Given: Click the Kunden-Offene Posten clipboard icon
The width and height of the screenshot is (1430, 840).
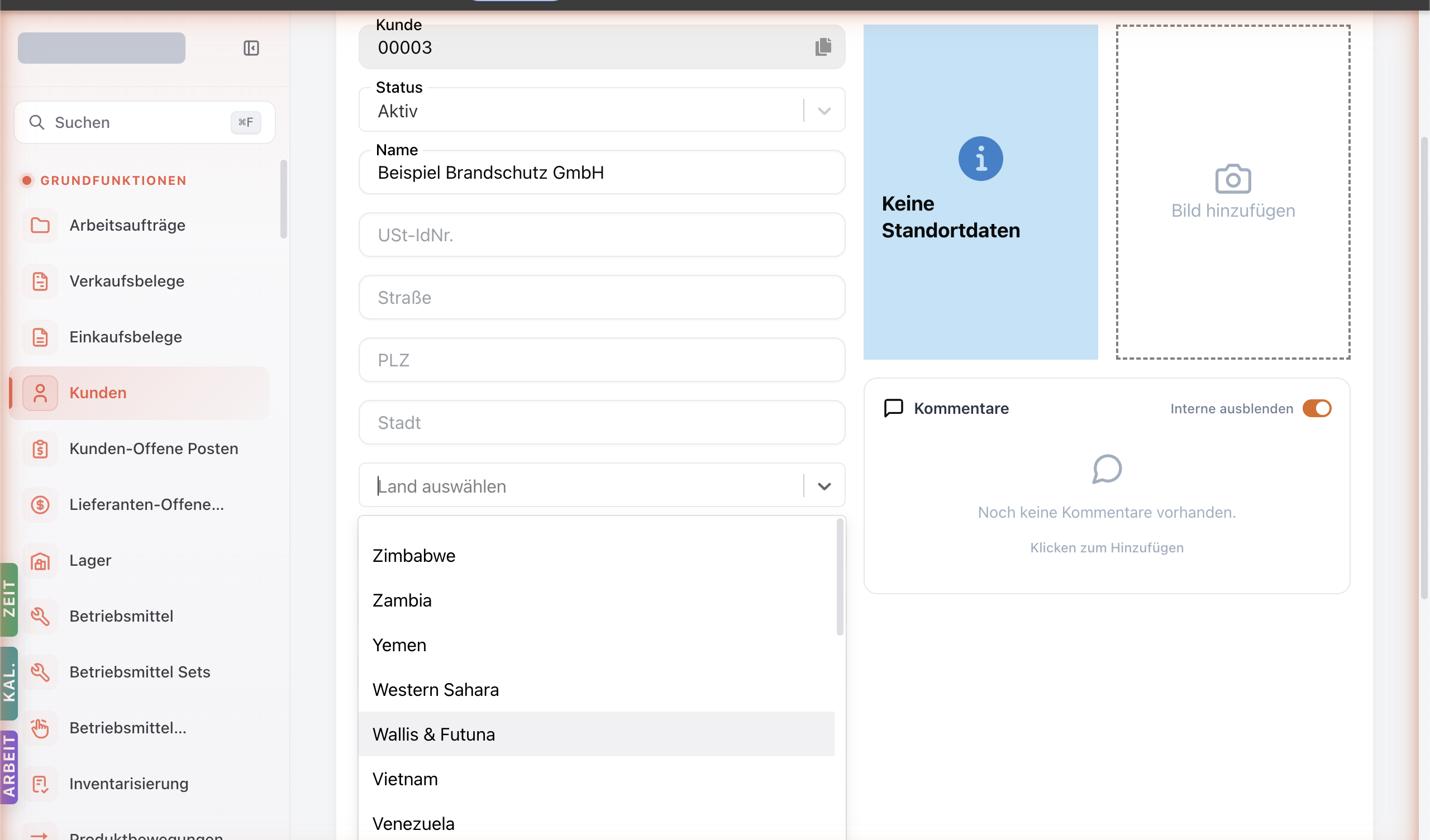Looking at the screenshot, I should pyautogui.click(x=40, y=449).
